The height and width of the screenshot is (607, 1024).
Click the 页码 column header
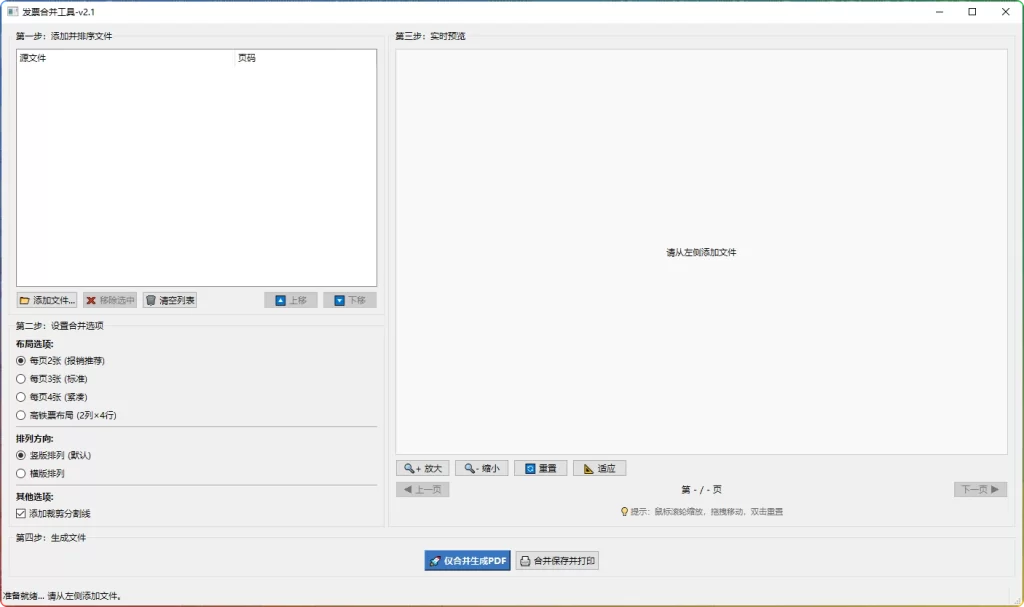point(304,58)
